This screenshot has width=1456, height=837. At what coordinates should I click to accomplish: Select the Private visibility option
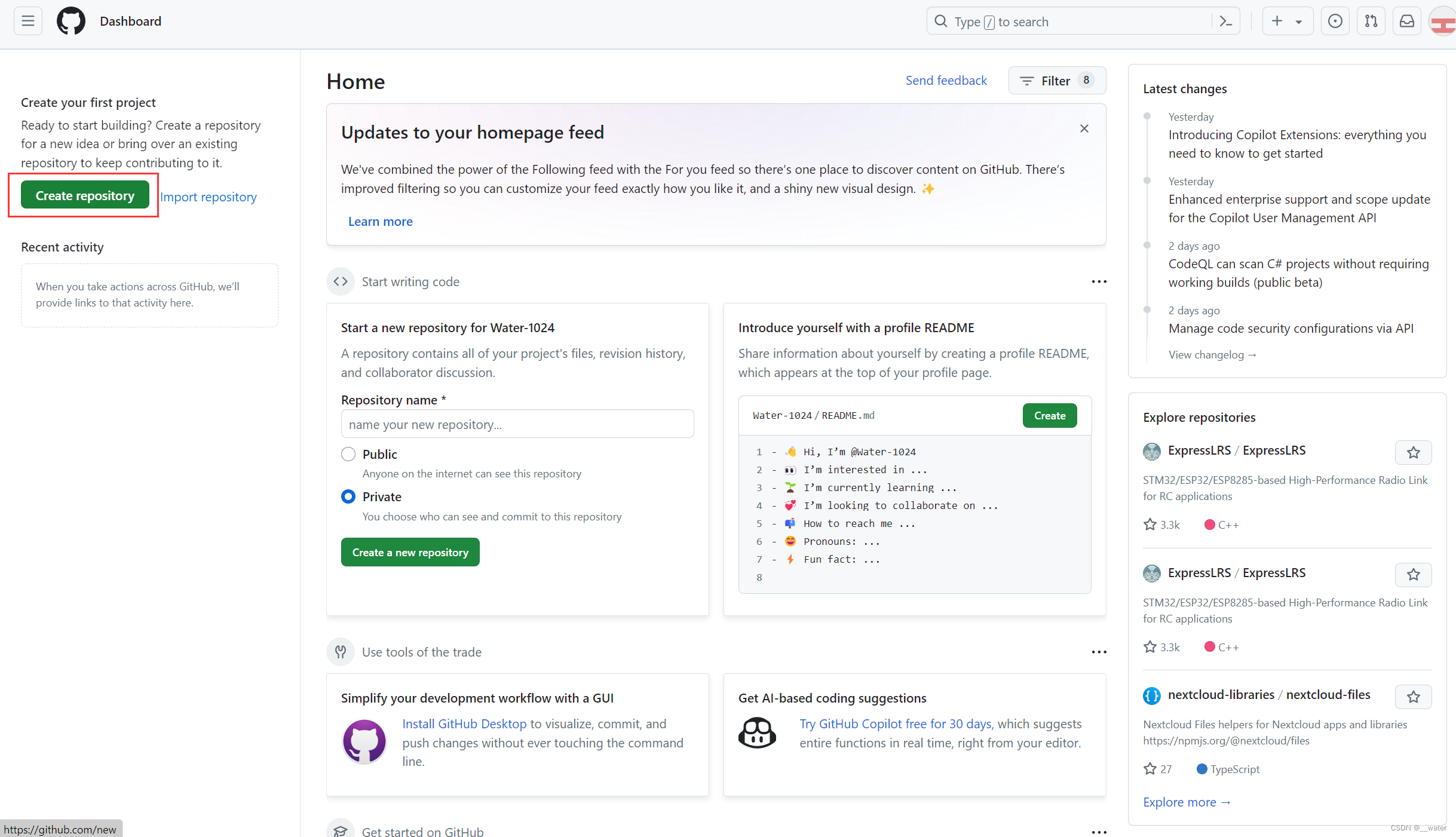[348, 496]
